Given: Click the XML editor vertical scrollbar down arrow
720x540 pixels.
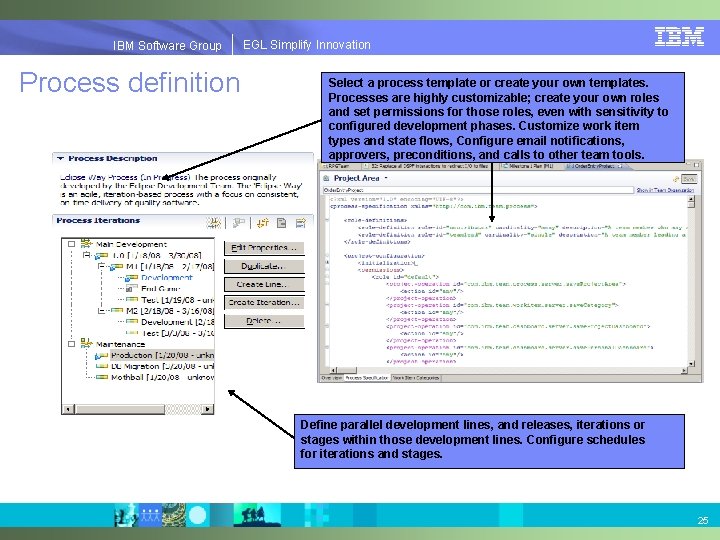Looking at the screenshot, I should pyautogui.click(x=691, y=364).
